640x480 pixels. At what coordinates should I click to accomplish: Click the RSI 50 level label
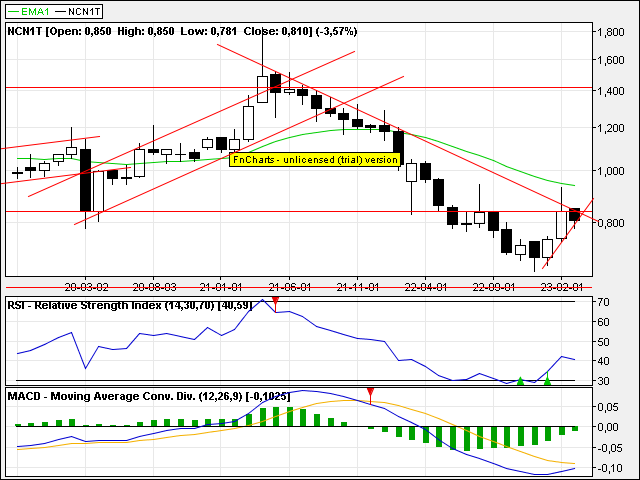[x=604, y=342]
